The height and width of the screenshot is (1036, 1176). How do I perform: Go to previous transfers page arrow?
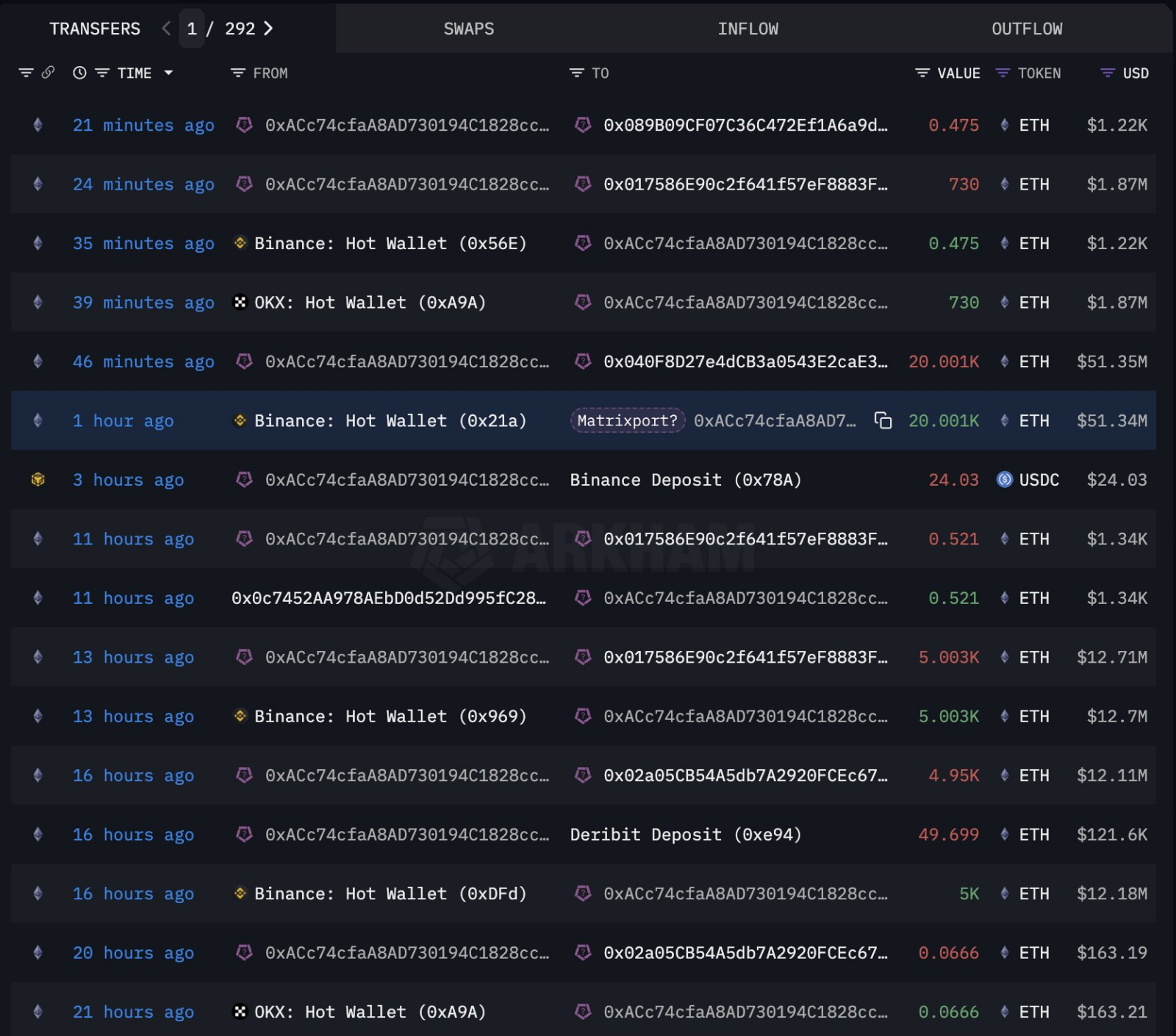tap(166, 29)
